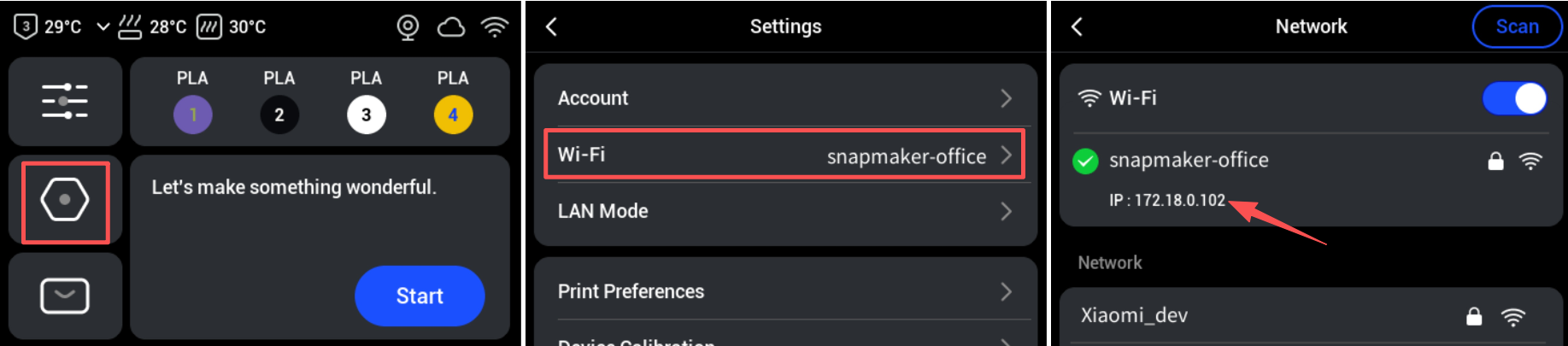Viewport: 1568px width, 346px height.
Task: Select the yellow PLA filament slot 4
Action: coord(453,114)
